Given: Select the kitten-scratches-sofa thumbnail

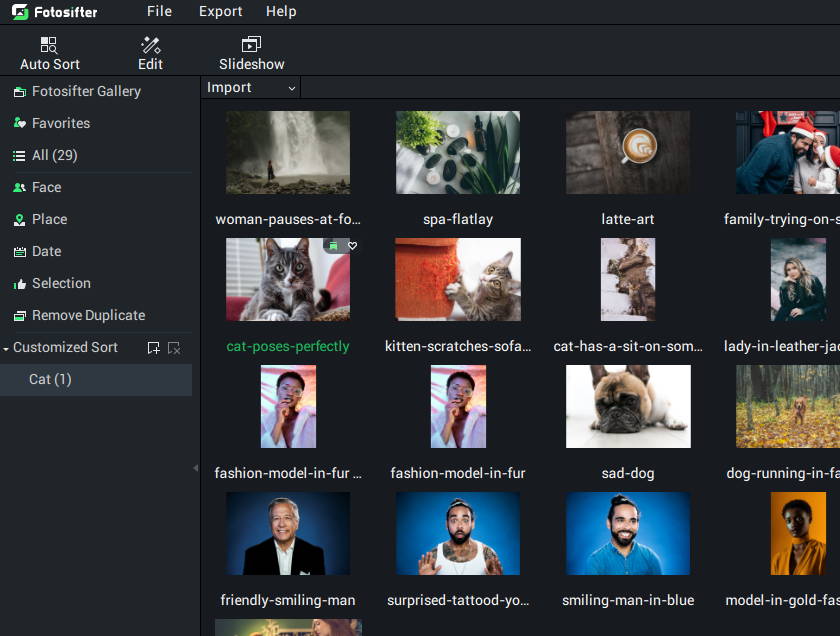Looking at the screenshot, I should tap(458, 280).
